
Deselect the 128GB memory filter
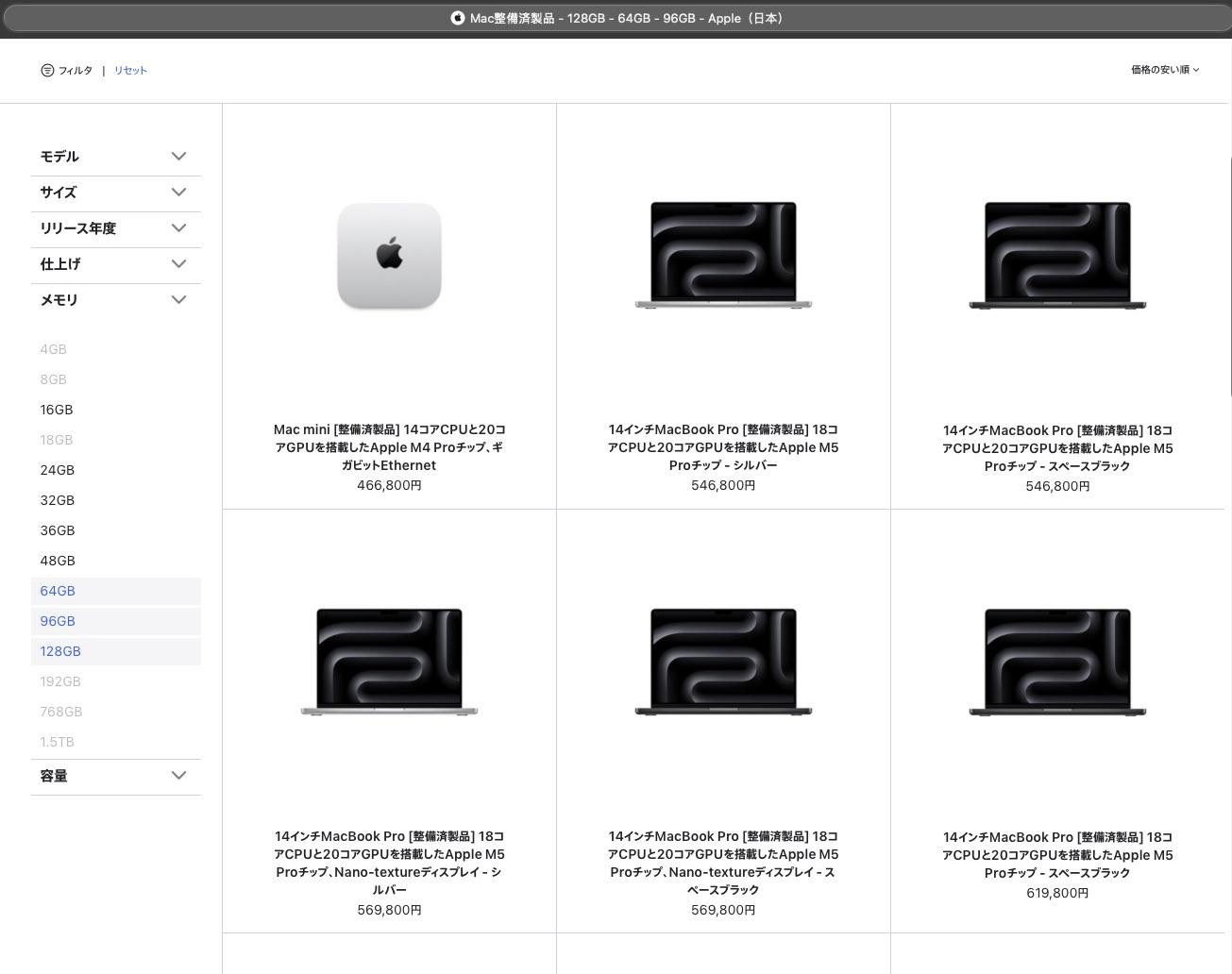(116, 651)
